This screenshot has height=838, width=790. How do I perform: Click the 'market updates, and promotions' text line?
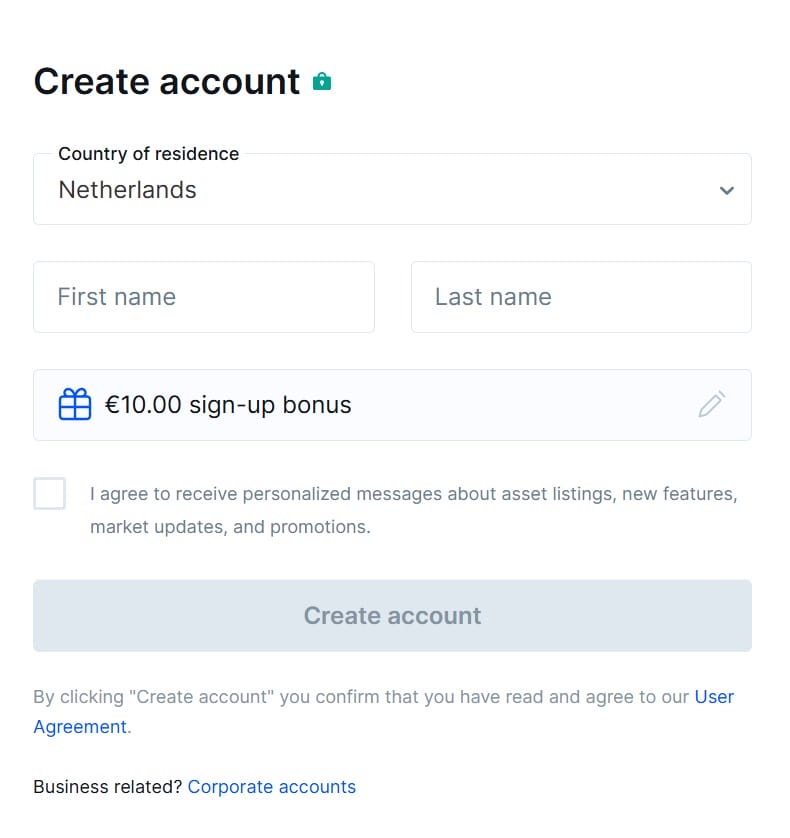230,527
